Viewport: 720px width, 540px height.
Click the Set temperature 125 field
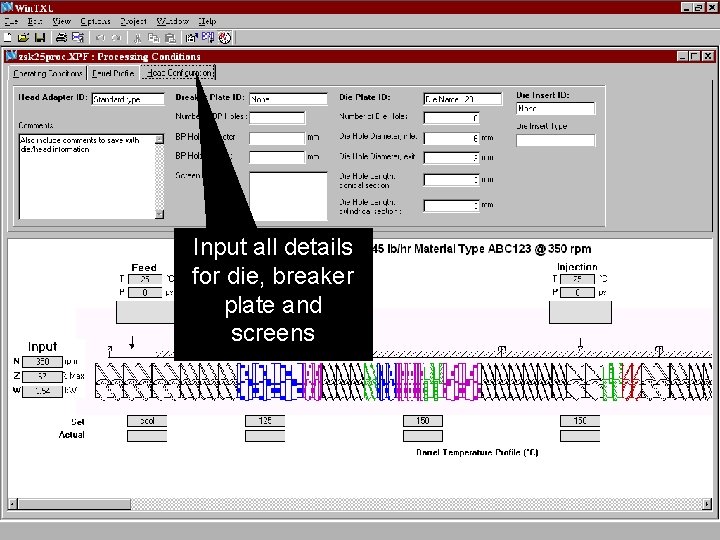tap(265, 421)
